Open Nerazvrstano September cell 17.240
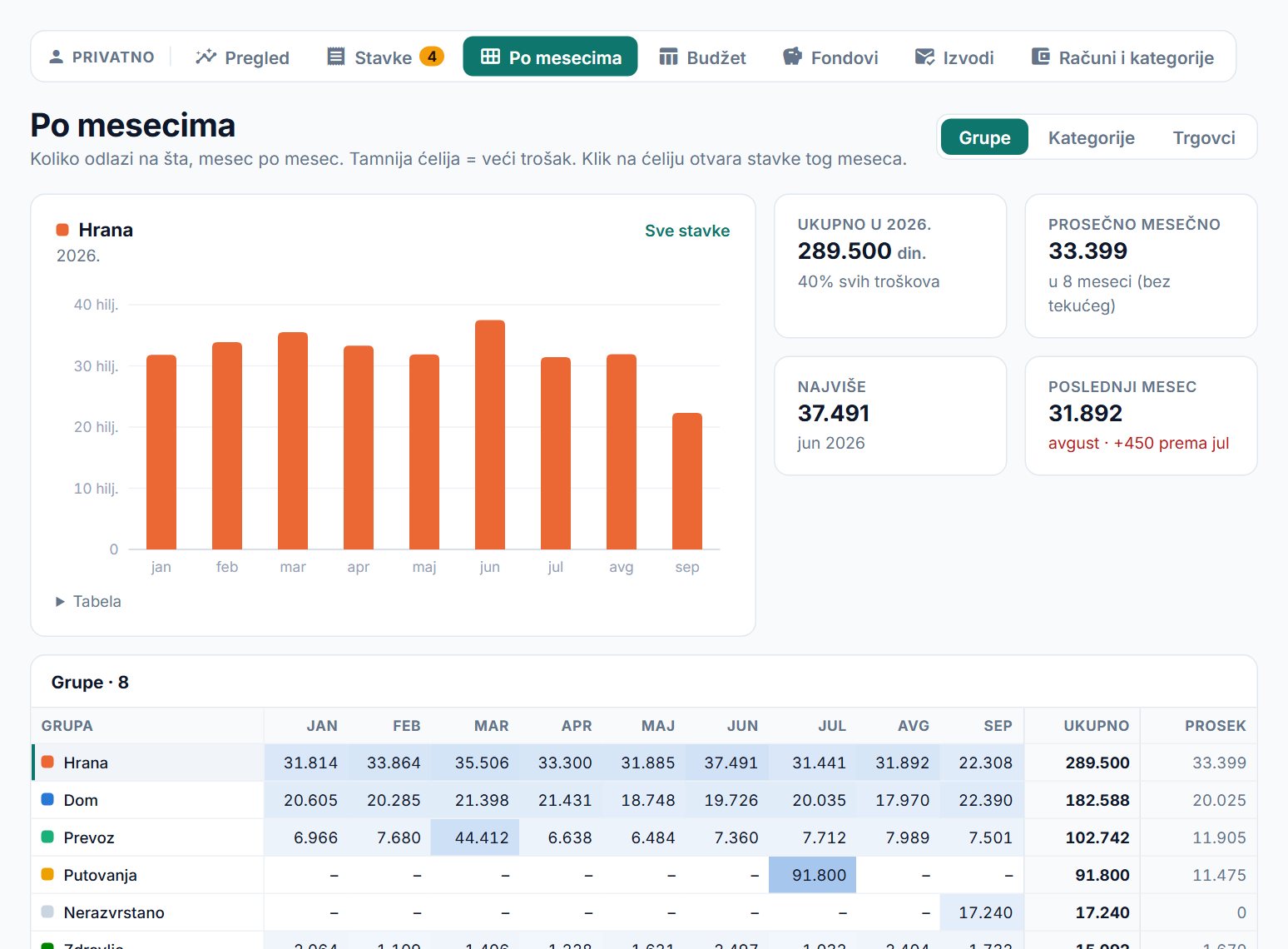The width and height of the screenshot is (1288, 949). 982,912
